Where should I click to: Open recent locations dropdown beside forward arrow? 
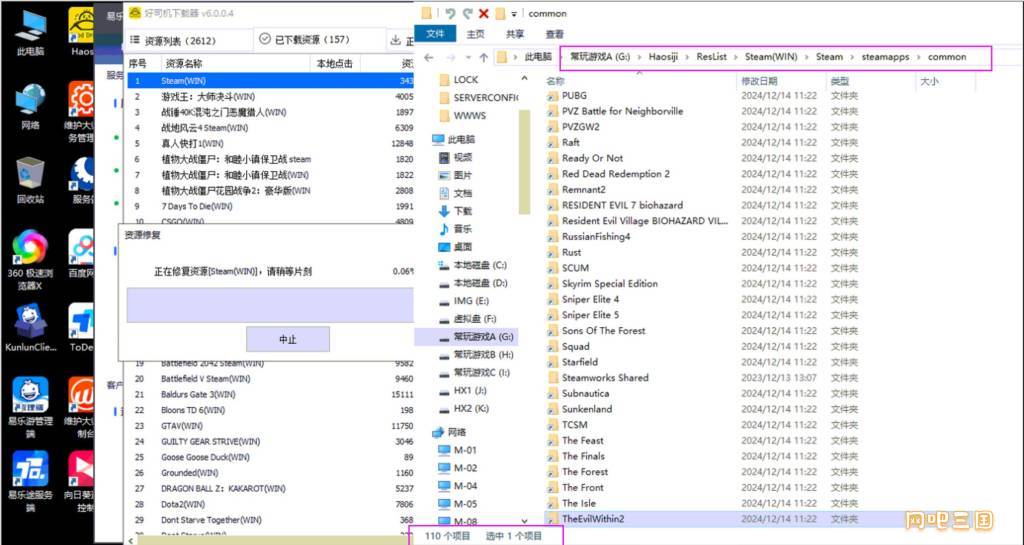pos(468,57)
